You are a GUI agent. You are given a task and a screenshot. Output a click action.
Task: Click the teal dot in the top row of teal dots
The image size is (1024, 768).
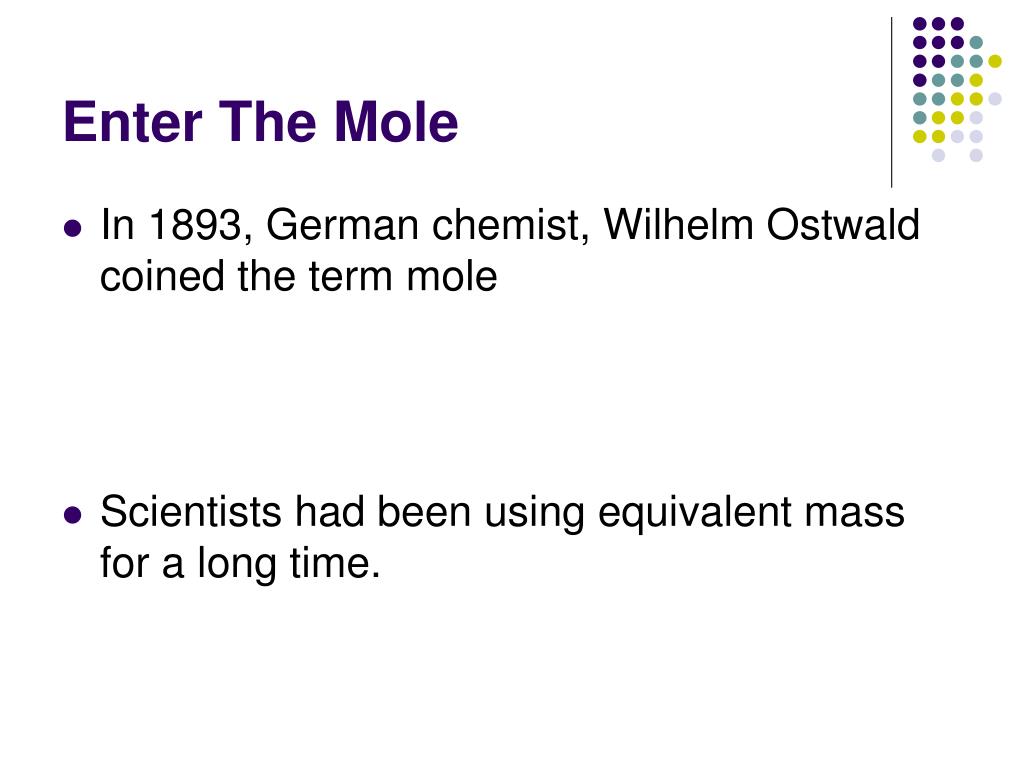pos(976,43)
